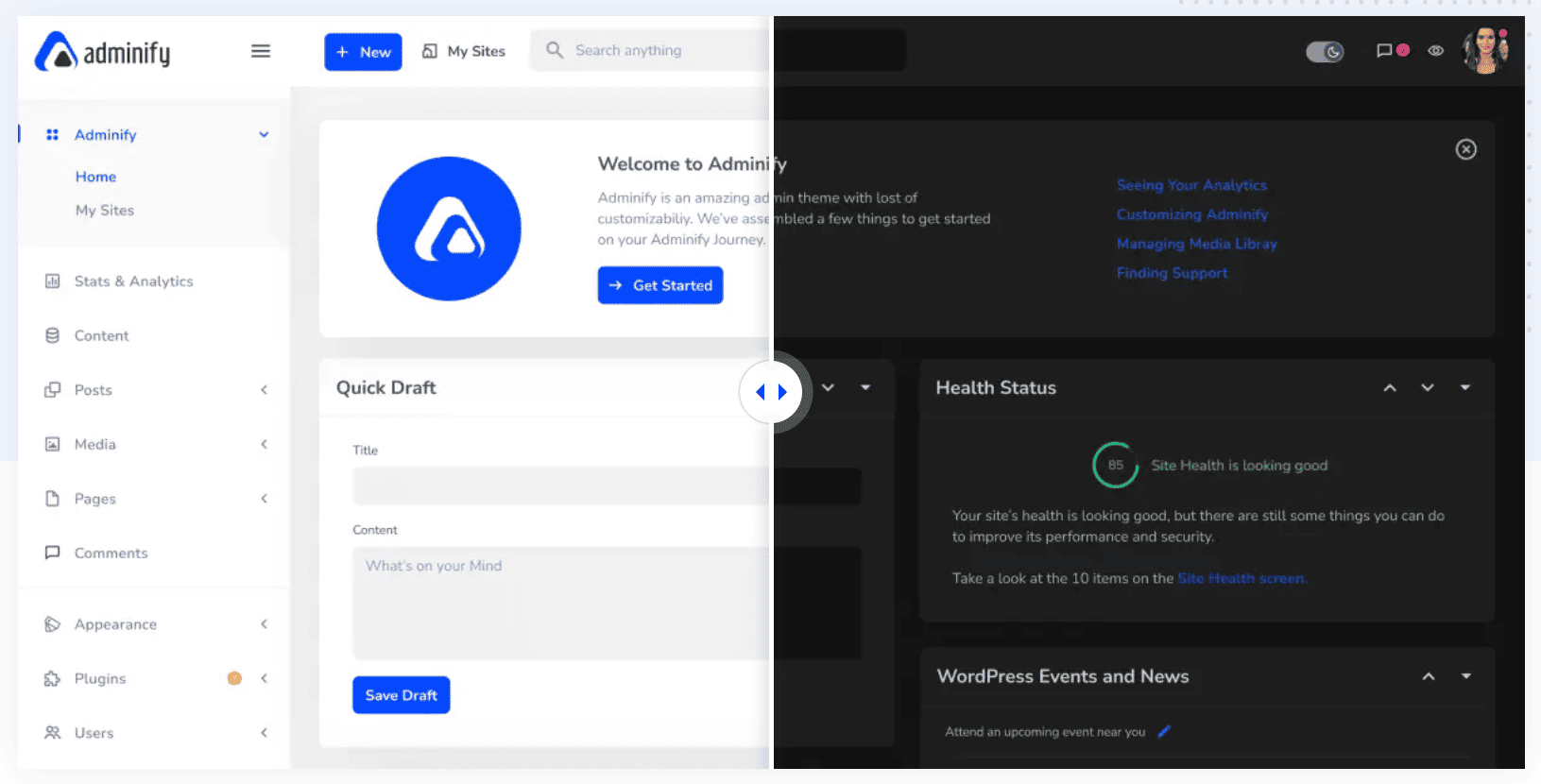The width and height of the screenshot is (1541, 784).
Task: Collapse the Adminify menu chevron
Action: 264,135
